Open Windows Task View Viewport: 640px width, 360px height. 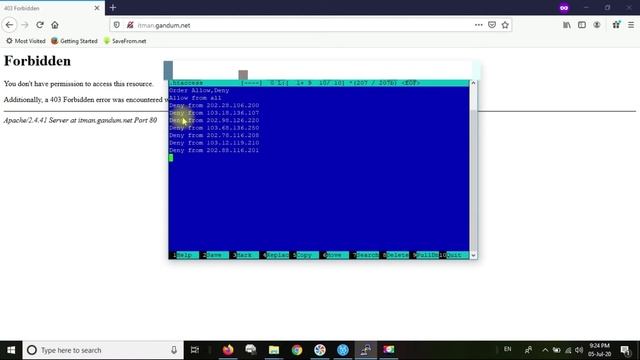point(195,350)
